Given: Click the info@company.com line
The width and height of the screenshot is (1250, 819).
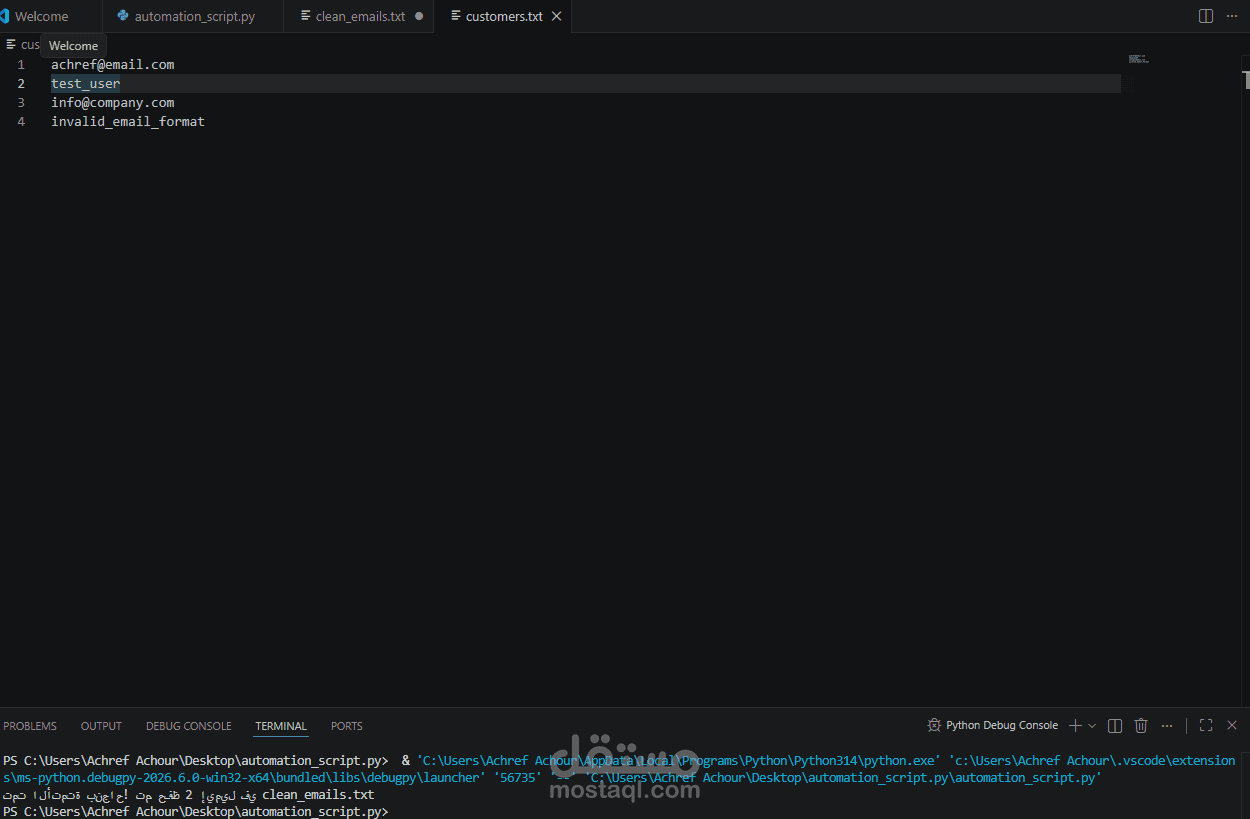Looking at the screenshot, I should point(113,102).
